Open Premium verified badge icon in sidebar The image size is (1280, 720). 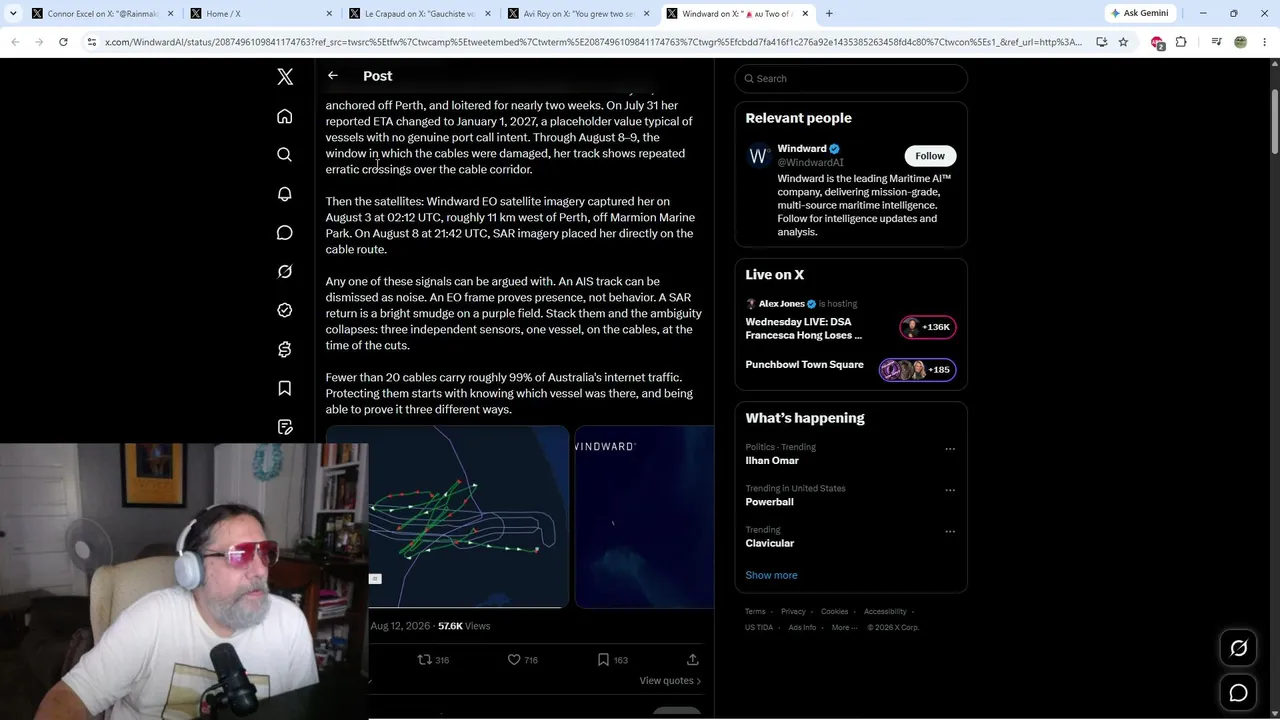coord(285,310)
